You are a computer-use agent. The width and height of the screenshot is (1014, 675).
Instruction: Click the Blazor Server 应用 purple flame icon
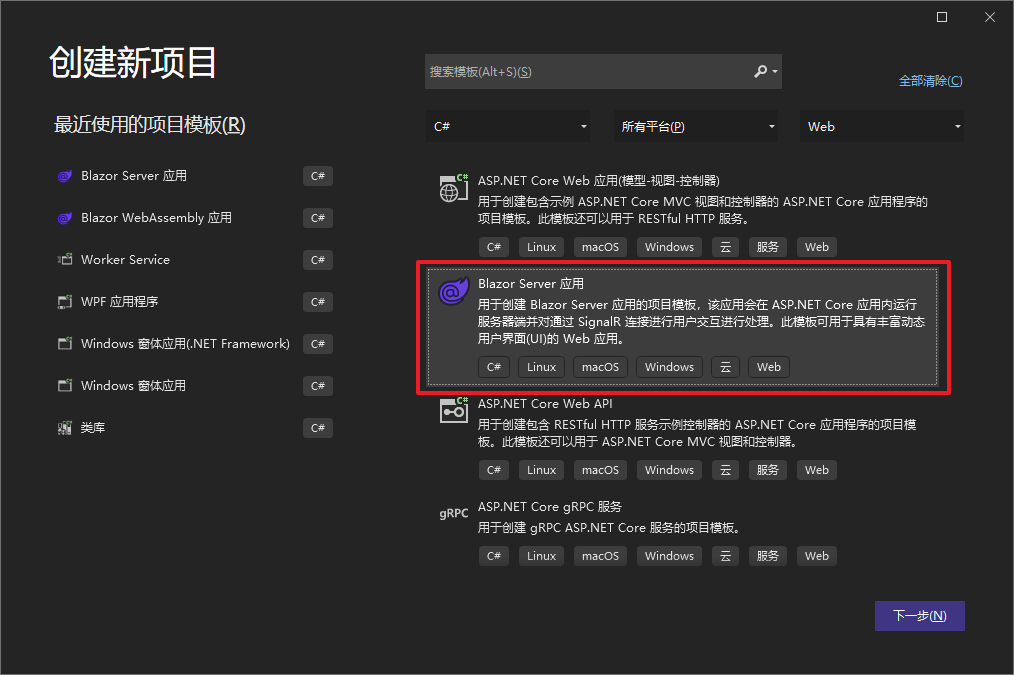tap(453, 291)
